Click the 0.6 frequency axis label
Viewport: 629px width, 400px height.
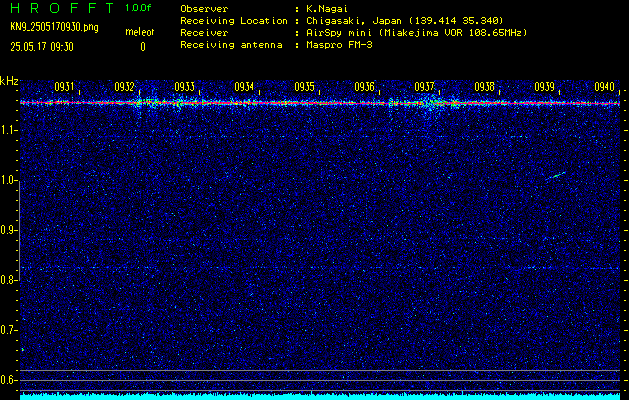(x=8, y=380)
